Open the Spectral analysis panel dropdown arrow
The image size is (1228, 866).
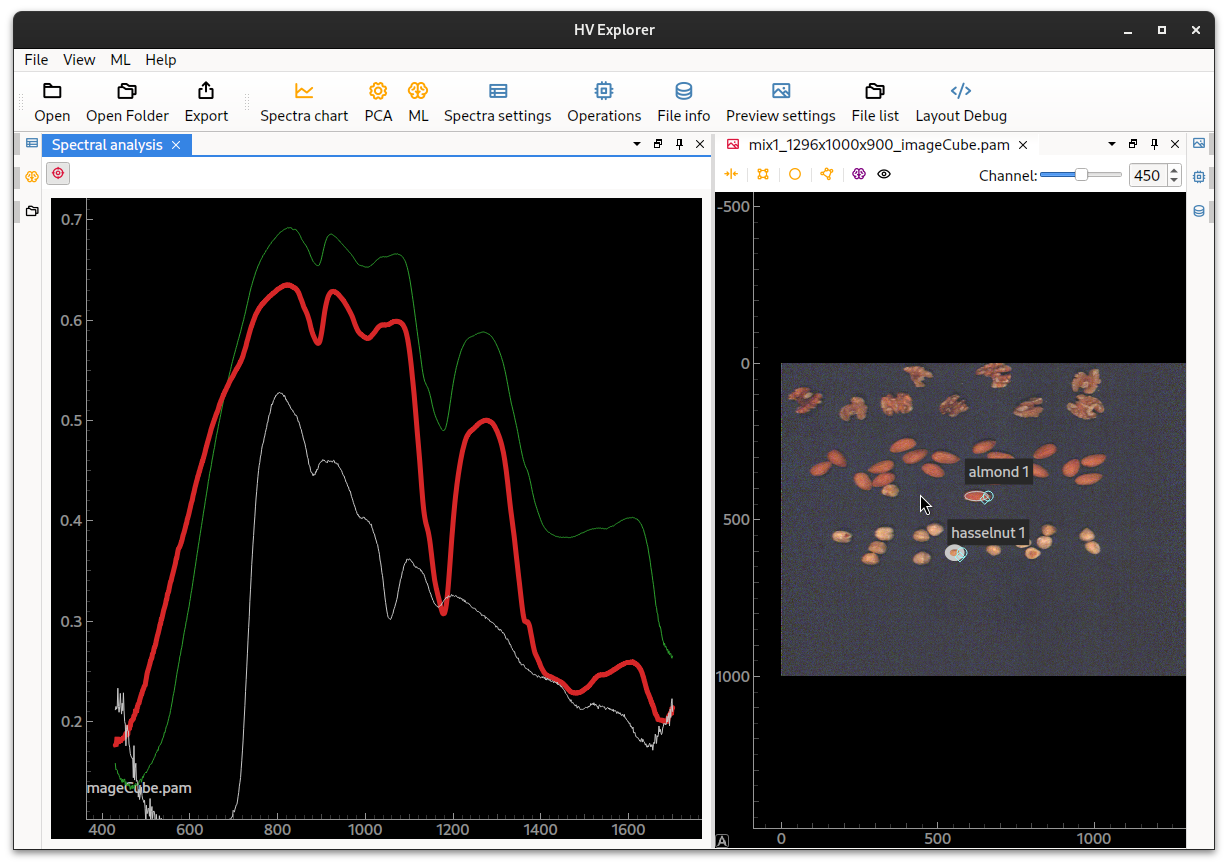[x=637, y=144]
